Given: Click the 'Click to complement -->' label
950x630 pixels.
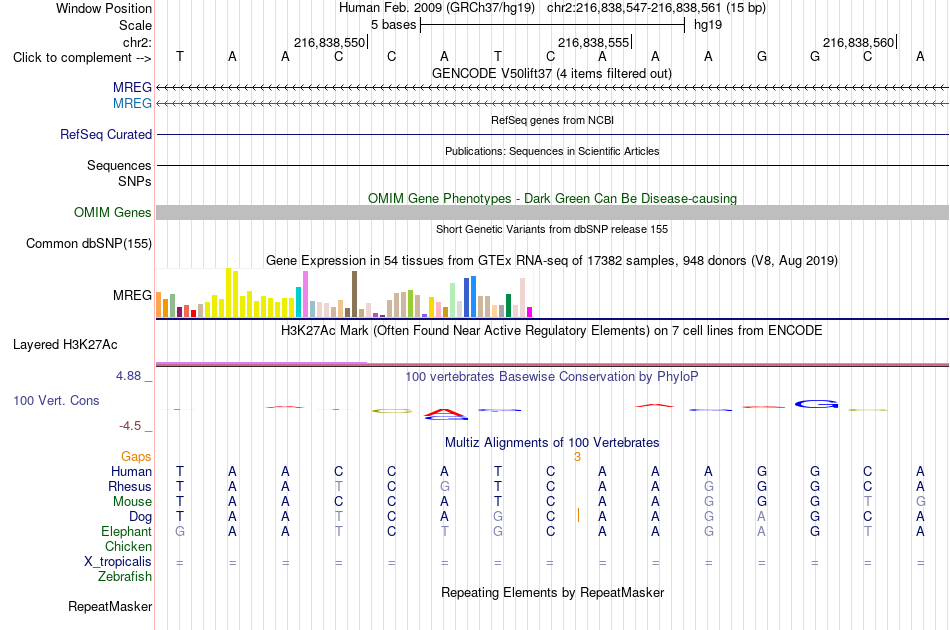Looking at the screenshot, I should 82,58.
